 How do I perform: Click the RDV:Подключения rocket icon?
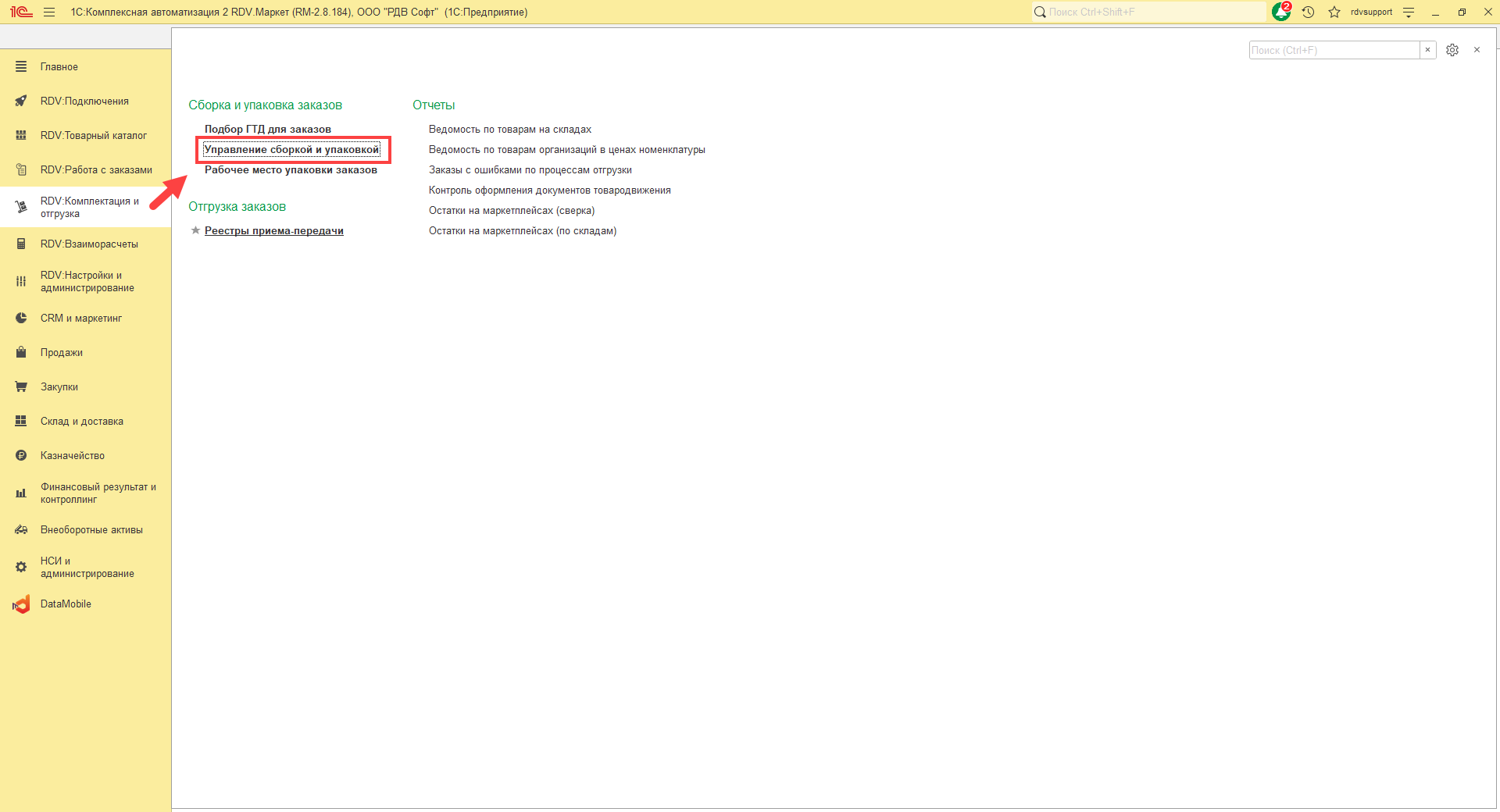(x=21, y=101)
